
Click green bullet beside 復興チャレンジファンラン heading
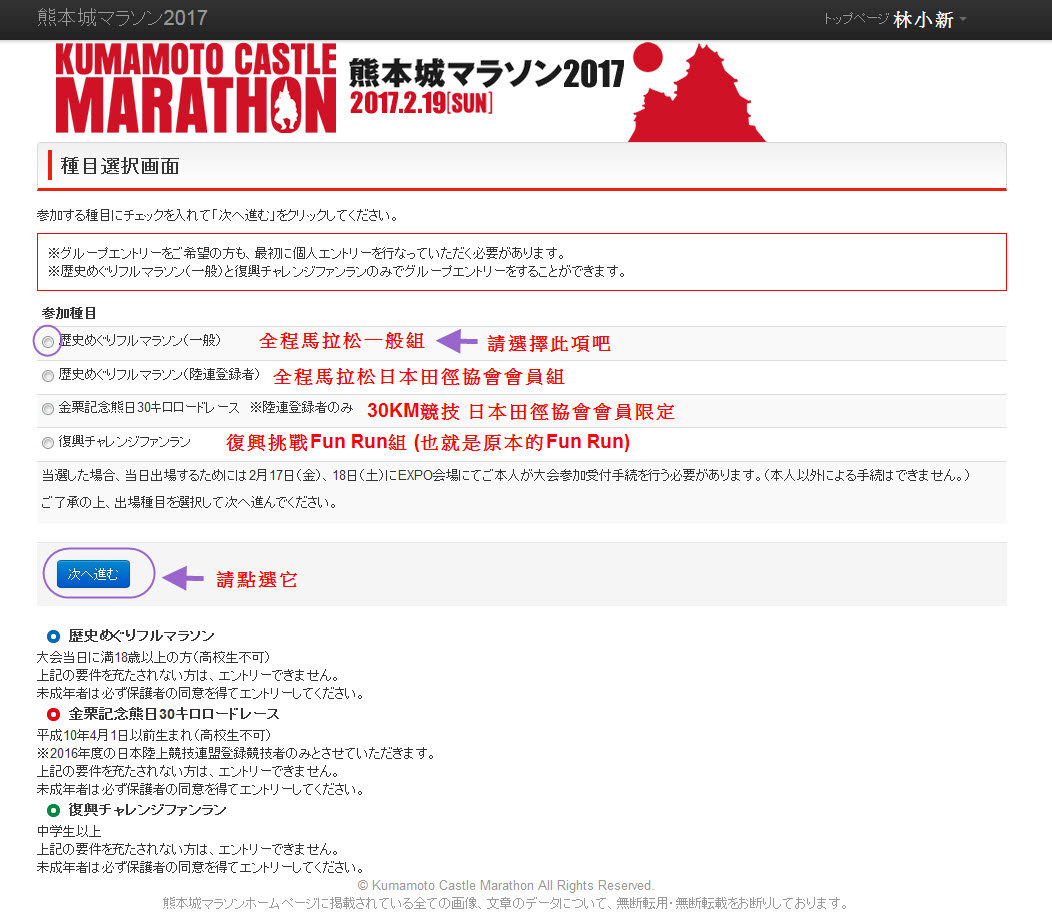pyautogui.click(x=54, y=810)
